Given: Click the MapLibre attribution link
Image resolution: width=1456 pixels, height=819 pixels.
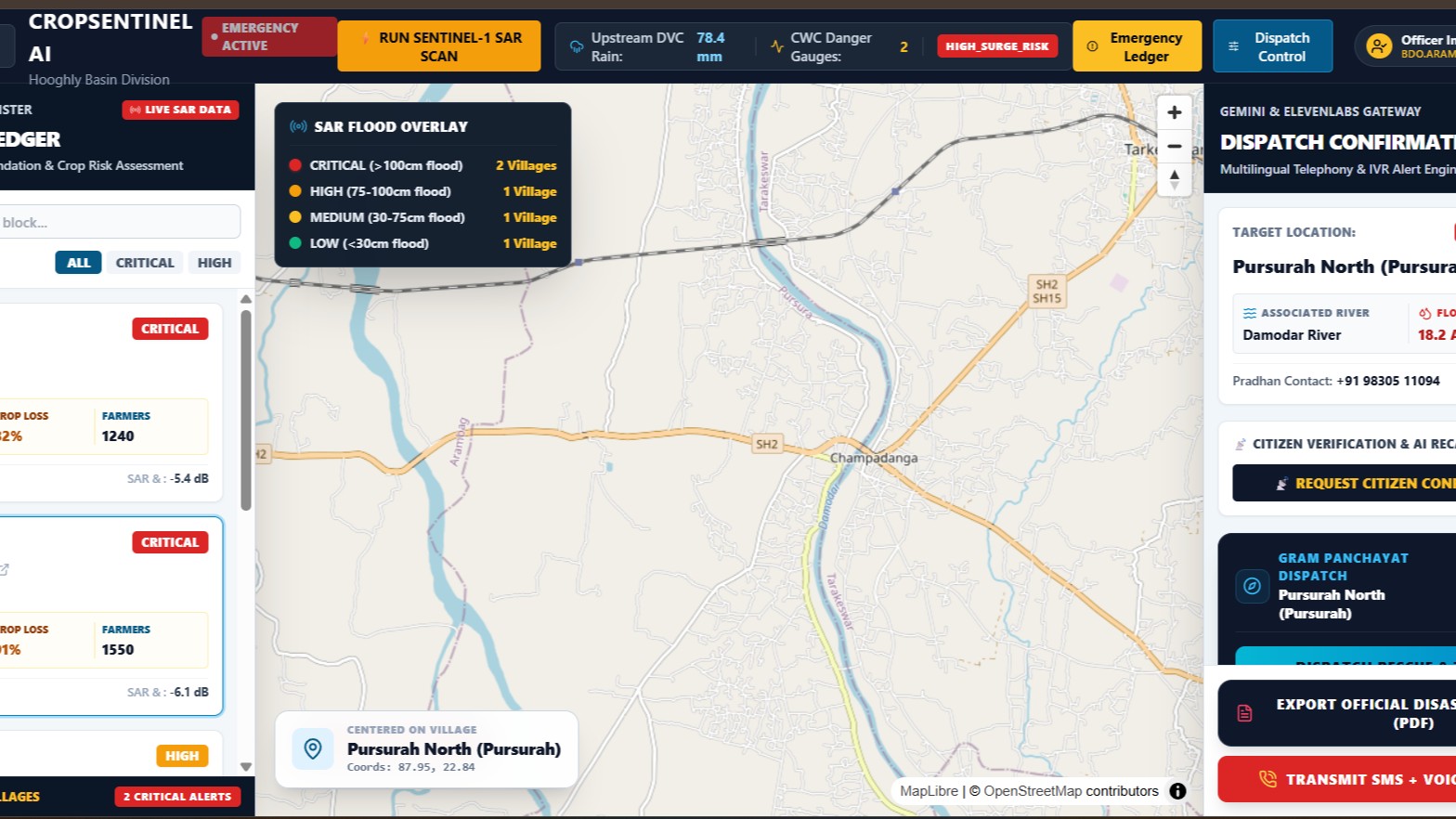Looking at the screenshot, I should point(929,791).
